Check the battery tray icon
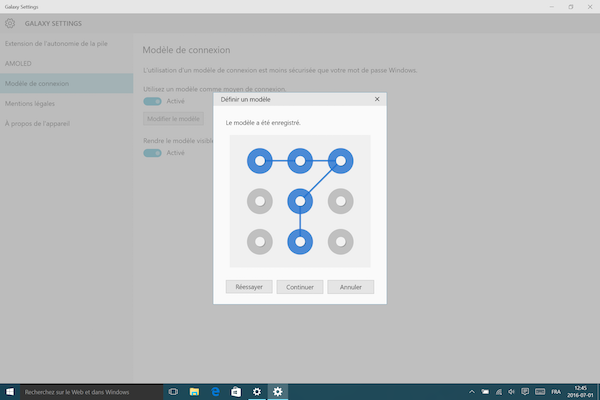Screen dimensions: 600x400 coord(485,392)
